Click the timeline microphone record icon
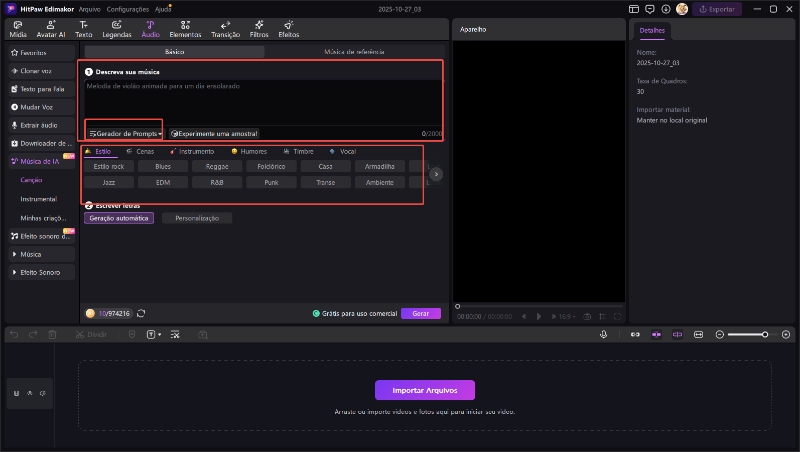The width and height of the screenshot is (800, 452). click(x=604, y=334)
